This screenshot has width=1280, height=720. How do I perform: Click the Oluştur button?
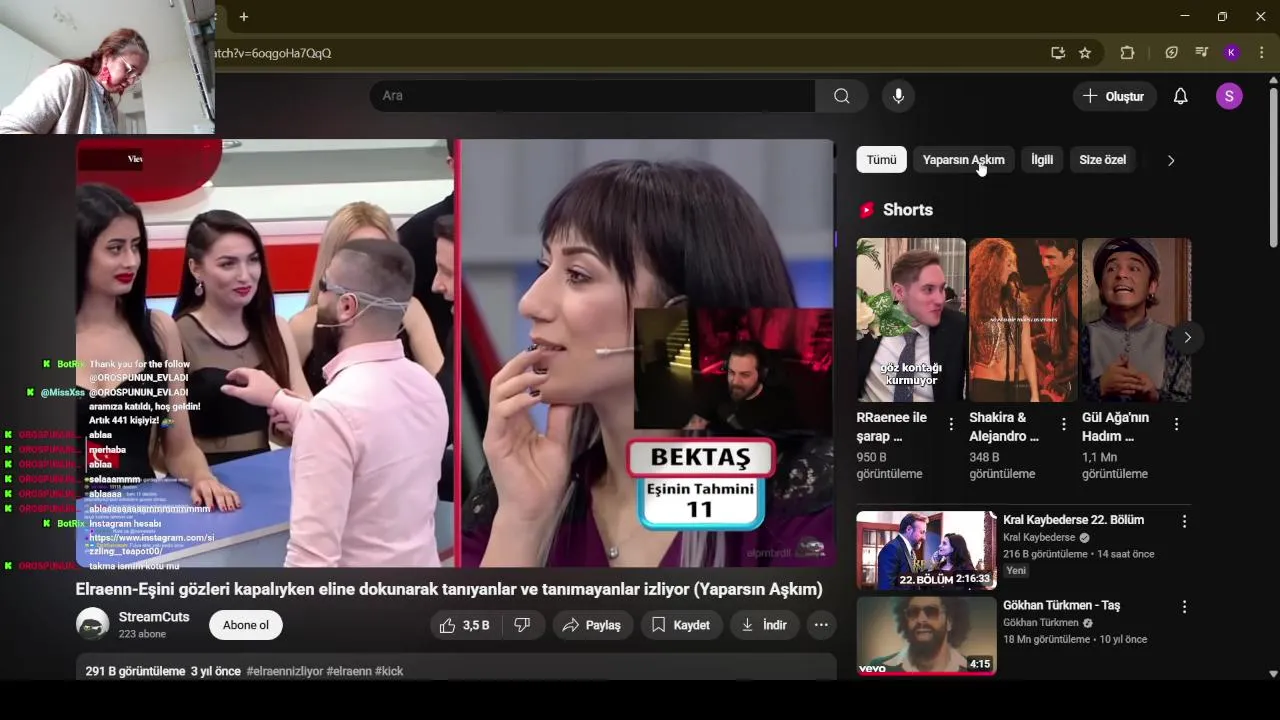[x=1115, y=96]
